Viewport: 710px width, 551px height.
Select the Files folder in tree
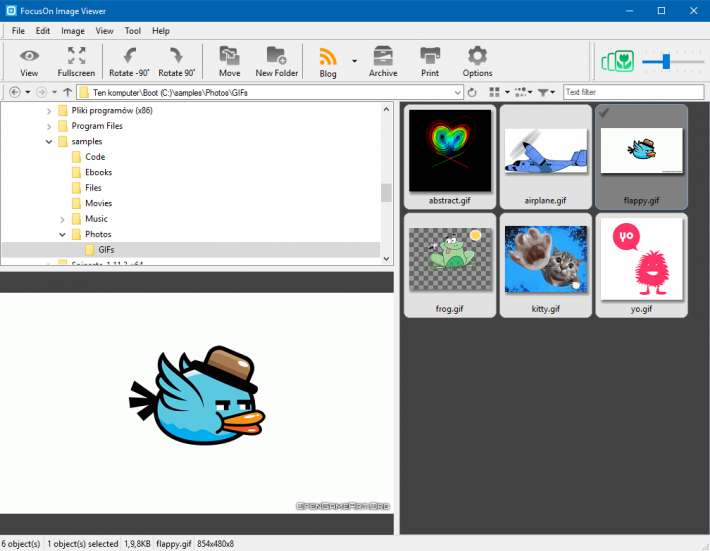(93, 187)
